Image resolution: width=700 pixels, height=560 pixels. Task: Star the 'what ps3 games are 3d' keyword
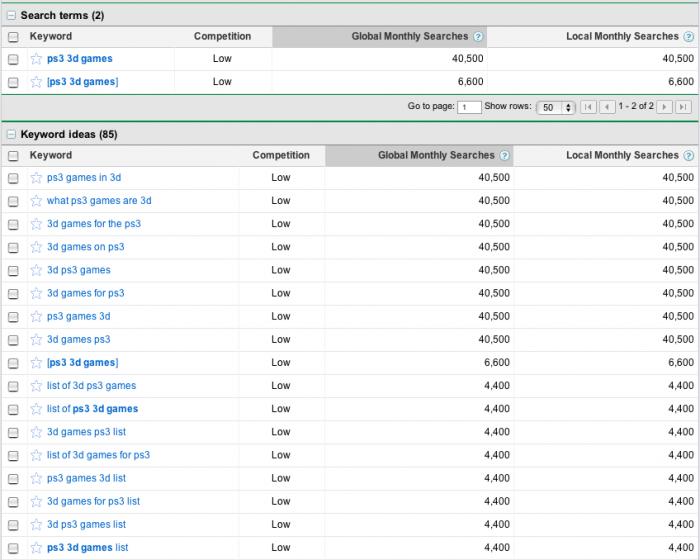(36, 201)
